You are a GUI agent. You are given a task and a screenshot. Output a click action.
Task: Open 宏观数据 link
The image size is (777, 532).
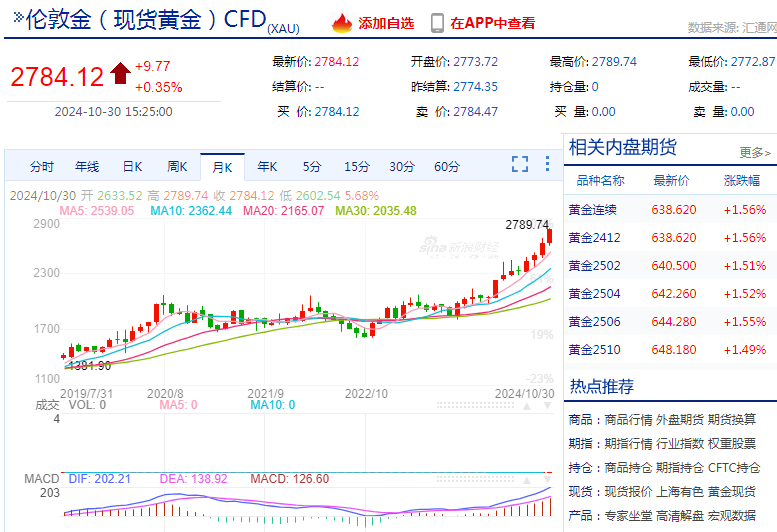click(731, 516)
